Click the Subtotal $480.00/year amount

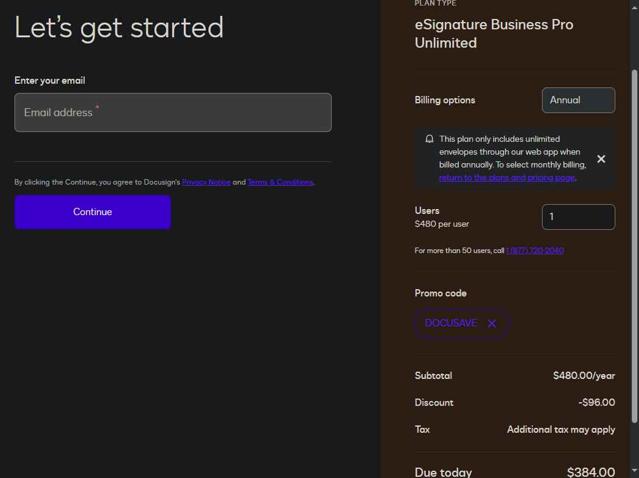click(583, 376)
